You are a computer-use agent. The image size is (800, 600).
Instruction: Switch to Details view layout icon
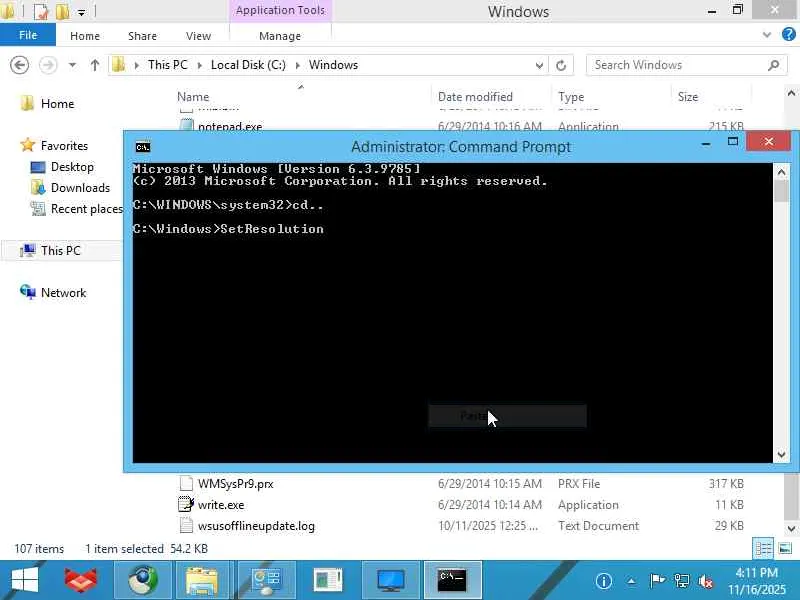point(763,549)
